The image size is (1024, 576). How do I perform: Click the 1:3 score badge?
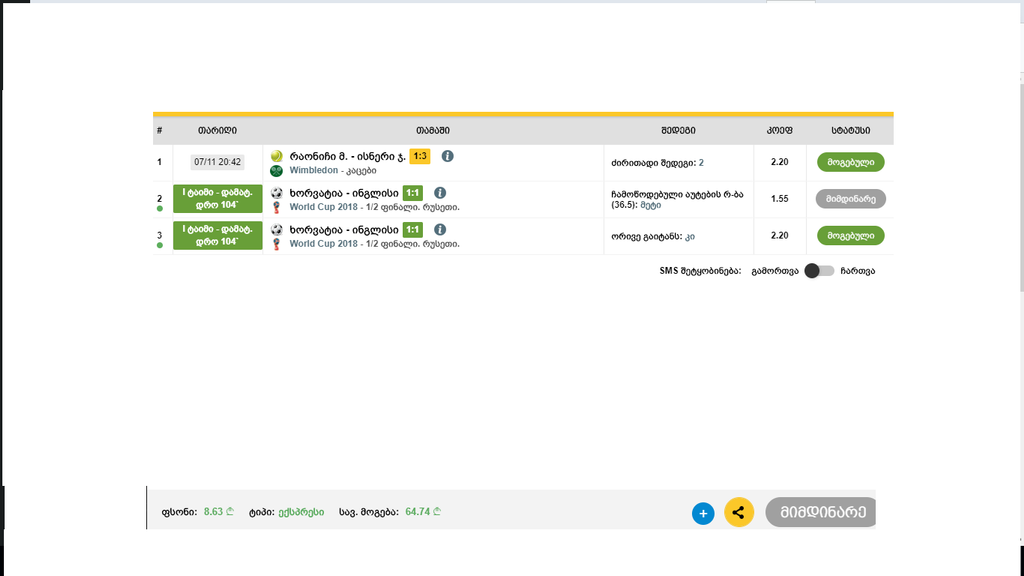(419, 156)
